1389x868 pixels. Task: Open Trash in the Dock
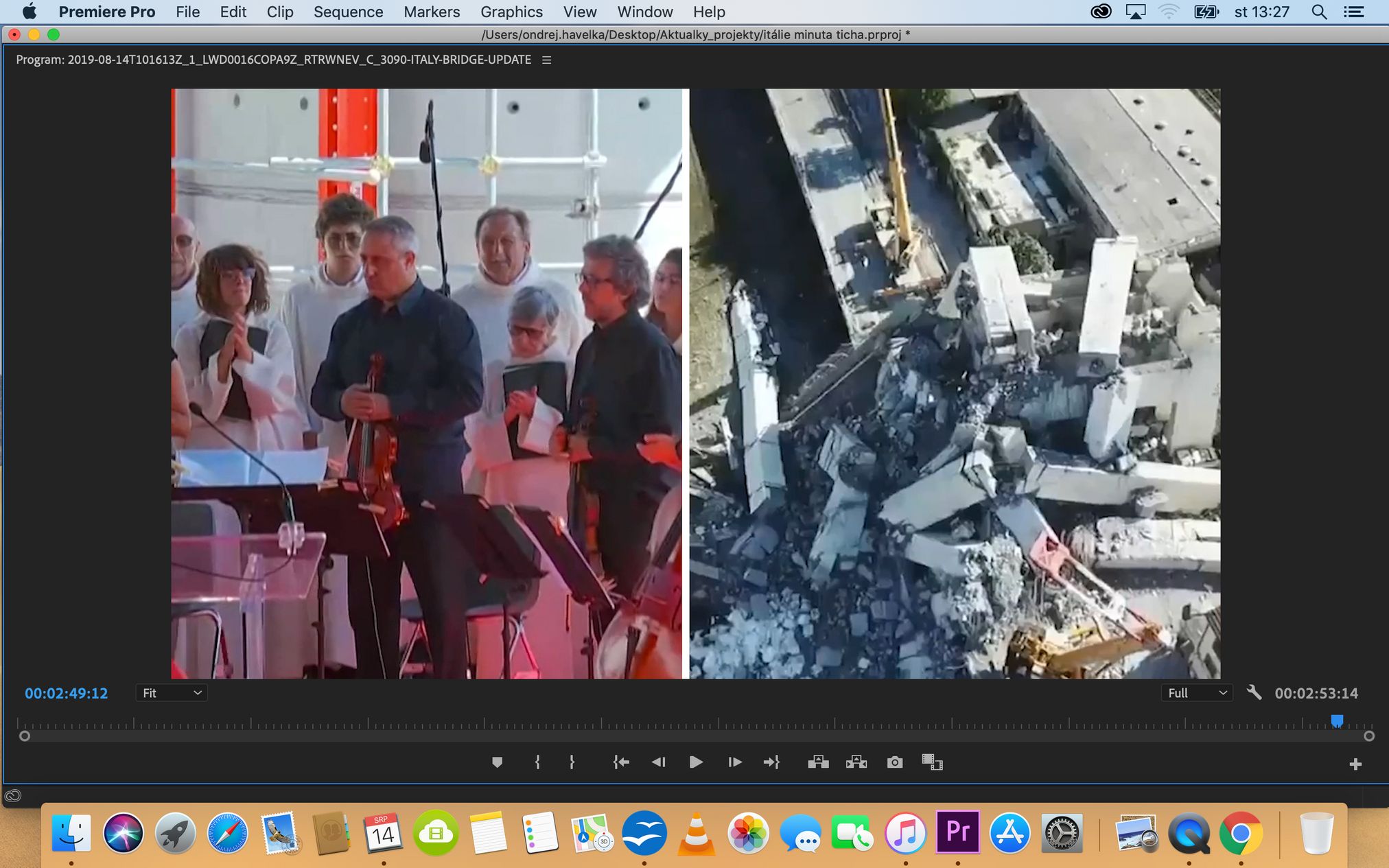pos(1317,833)
